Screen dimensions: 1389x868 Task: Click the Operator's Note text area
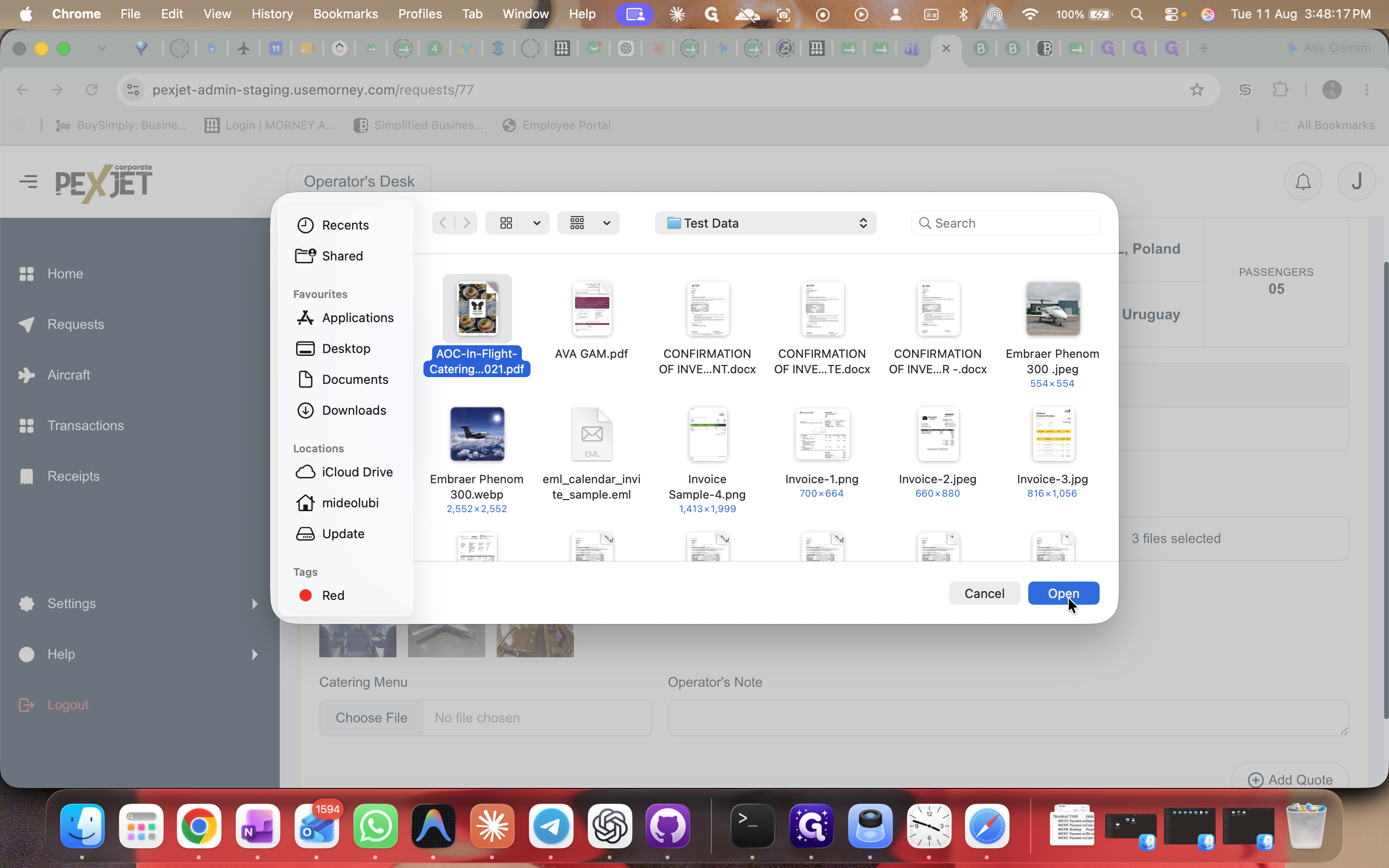1008,718
